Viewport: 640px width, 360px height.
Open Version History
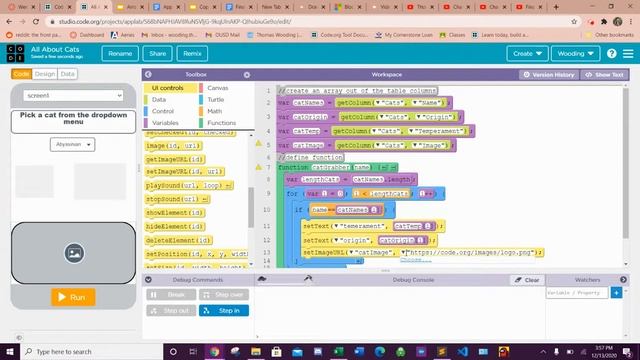[549, 75]
